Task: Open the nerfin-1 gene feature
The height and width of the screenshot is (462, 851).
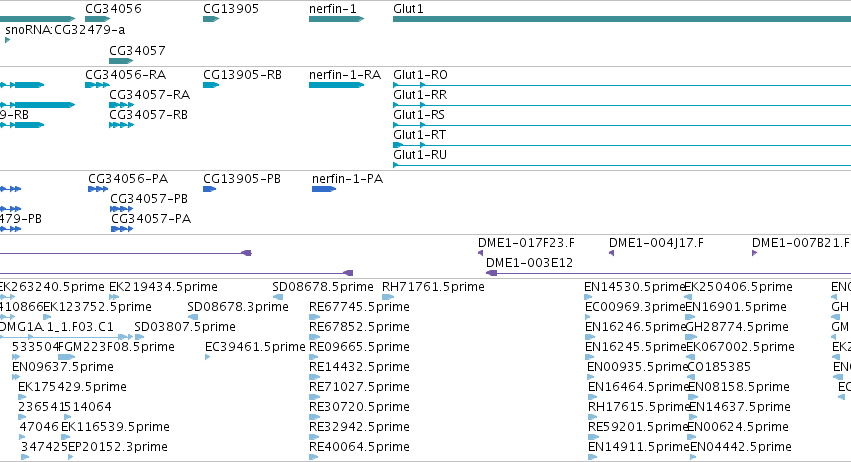Action: tap(336, 19)
